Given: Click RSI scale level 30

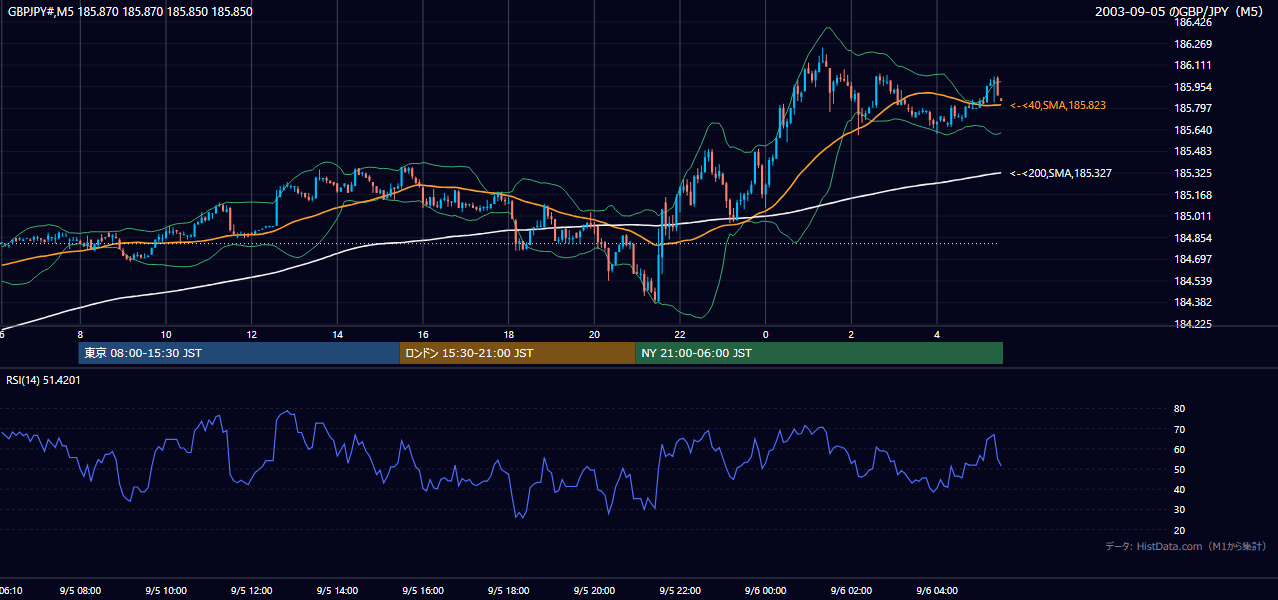Looking at the screenshot, I should (1179, 510).
